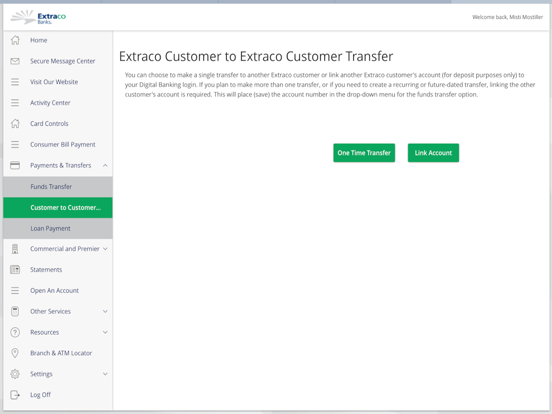Image resolution: width=552 pixels, height=414 pixels.
Task: Click the Commercial and Premier label
Action: click(x=65, y=249)
